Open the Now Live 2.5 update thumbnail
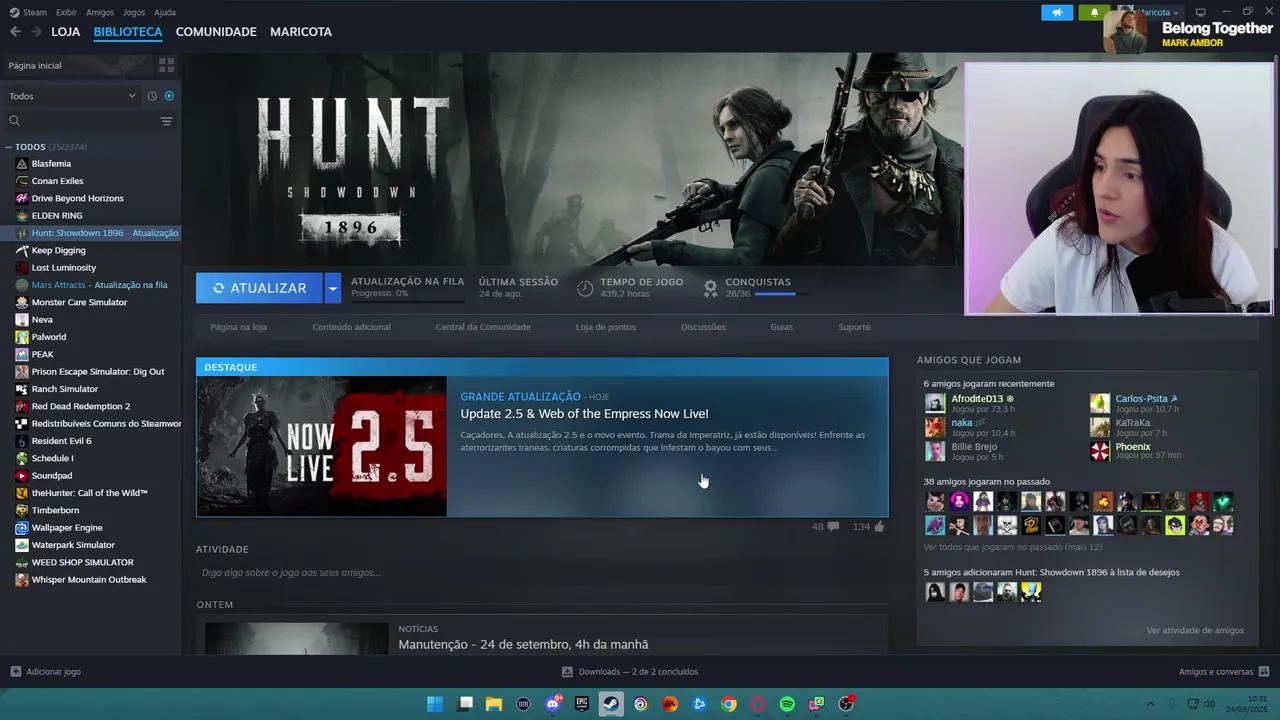This screenshot has width=1280, height=720. tap(322, 446)
